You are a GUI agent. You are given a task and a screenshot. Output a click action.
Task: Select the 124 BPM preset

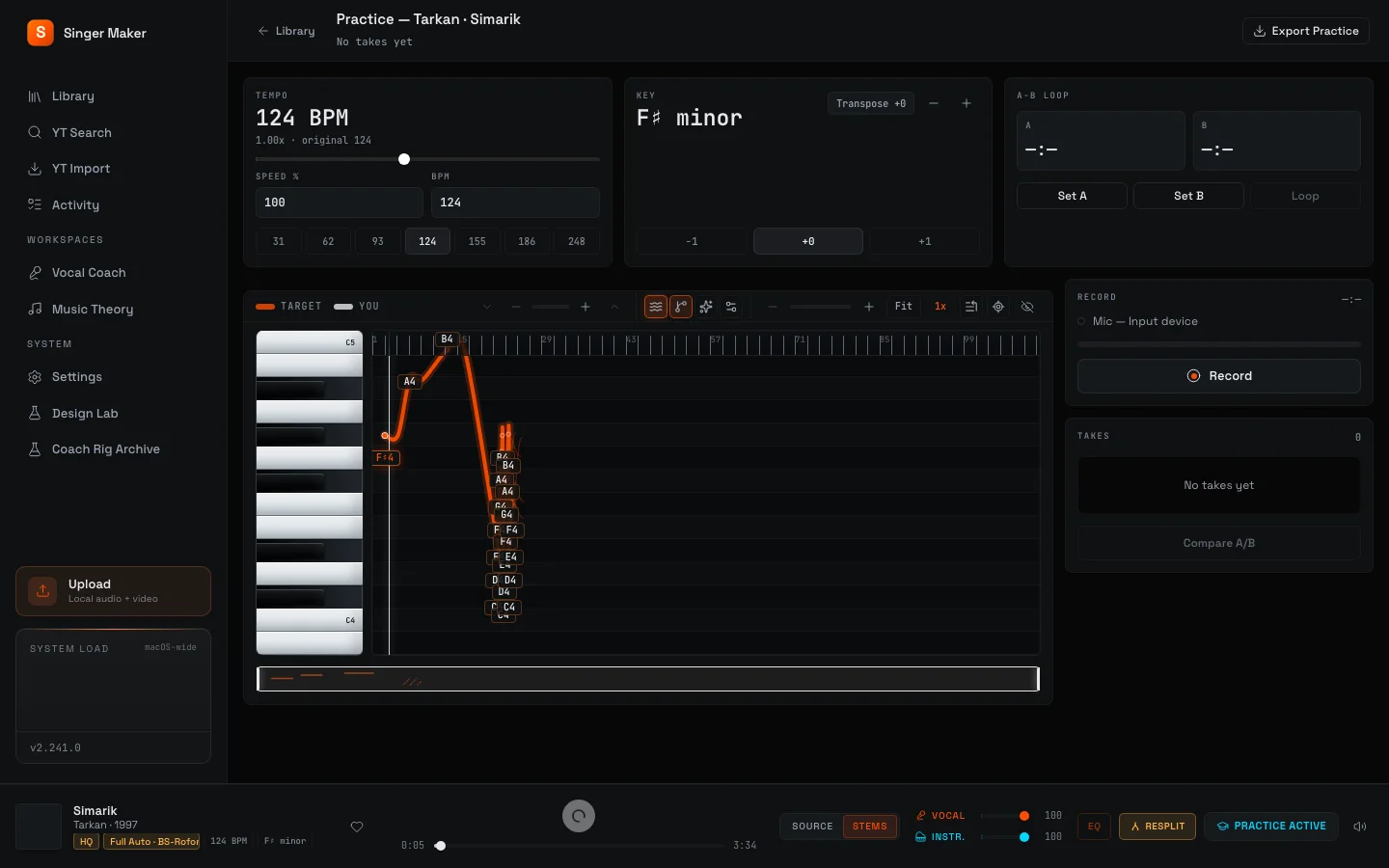[x=427, y=241]
